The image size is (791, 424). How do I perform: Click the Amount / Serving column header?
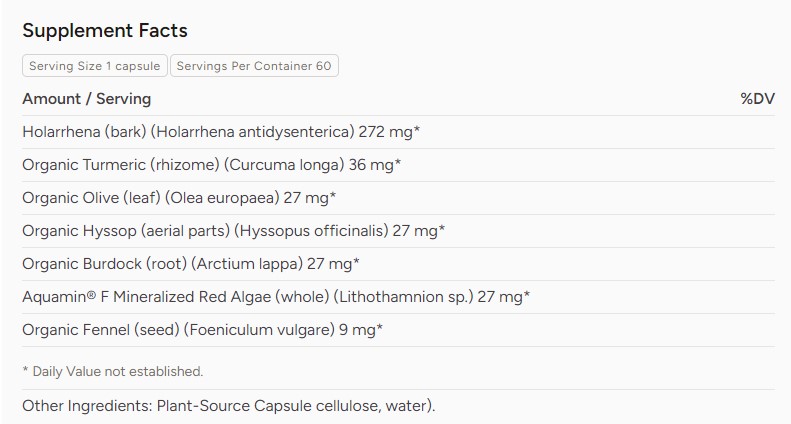pyautogui.click(x=87, y=99)
